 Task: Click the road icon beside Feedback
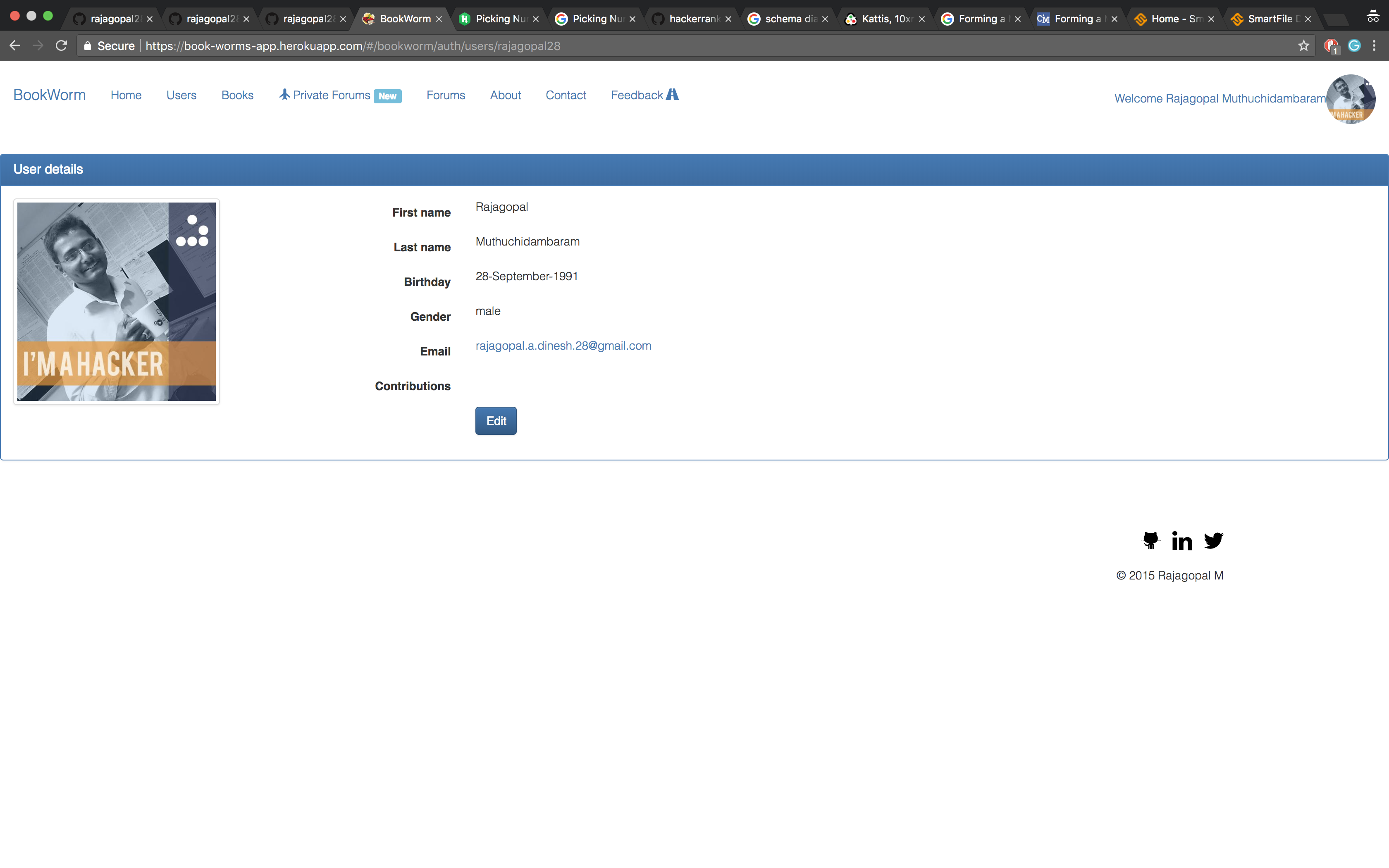(x=673, y=95)
